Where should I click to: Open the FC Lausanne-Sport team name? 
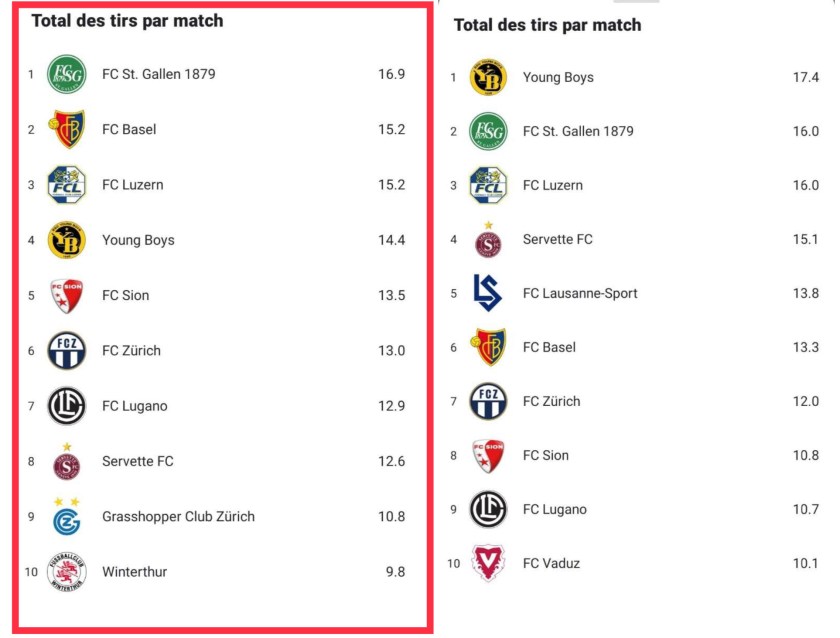point(580,293)
